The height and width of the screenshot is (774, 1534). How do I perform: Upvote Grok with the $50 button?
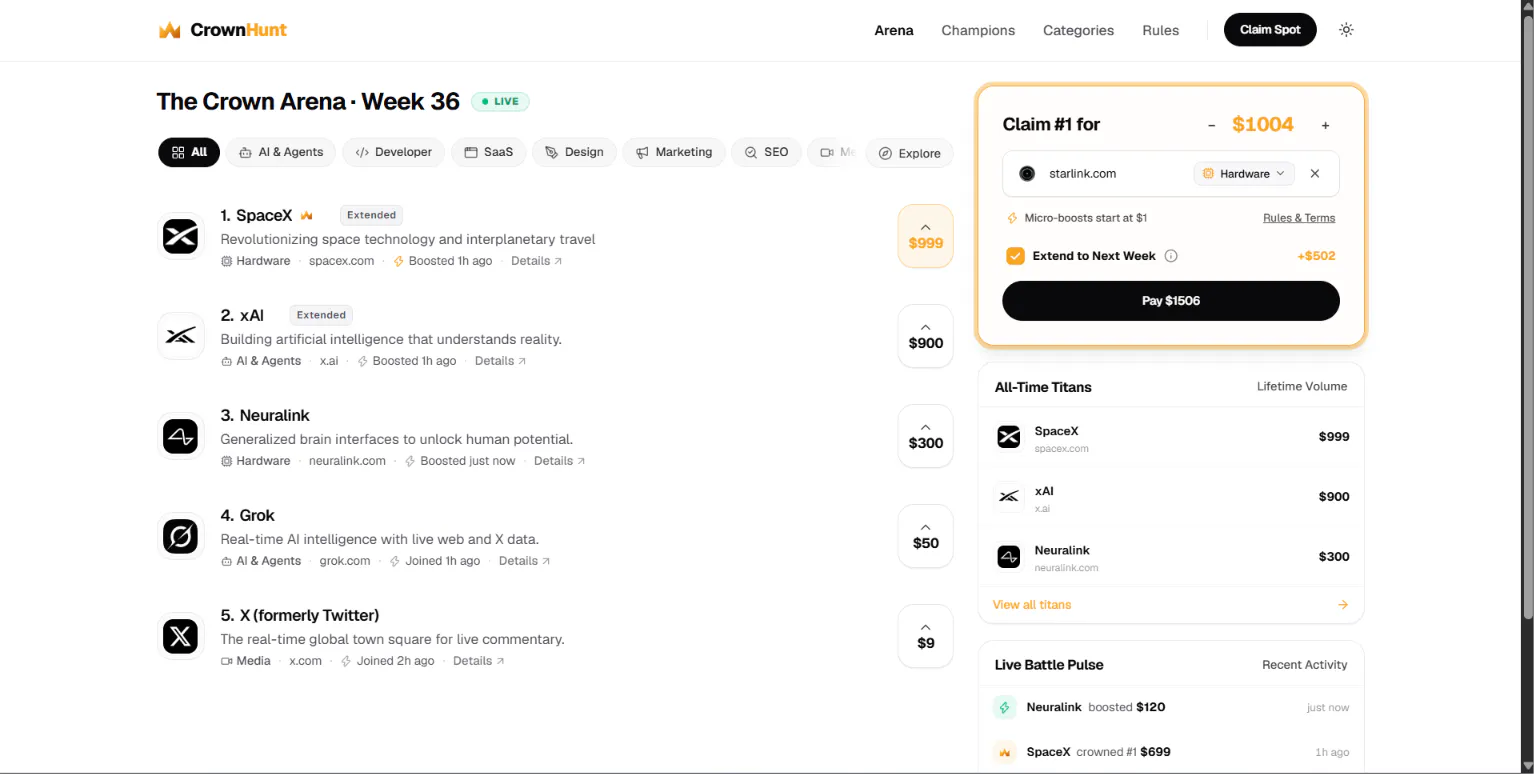926,536
